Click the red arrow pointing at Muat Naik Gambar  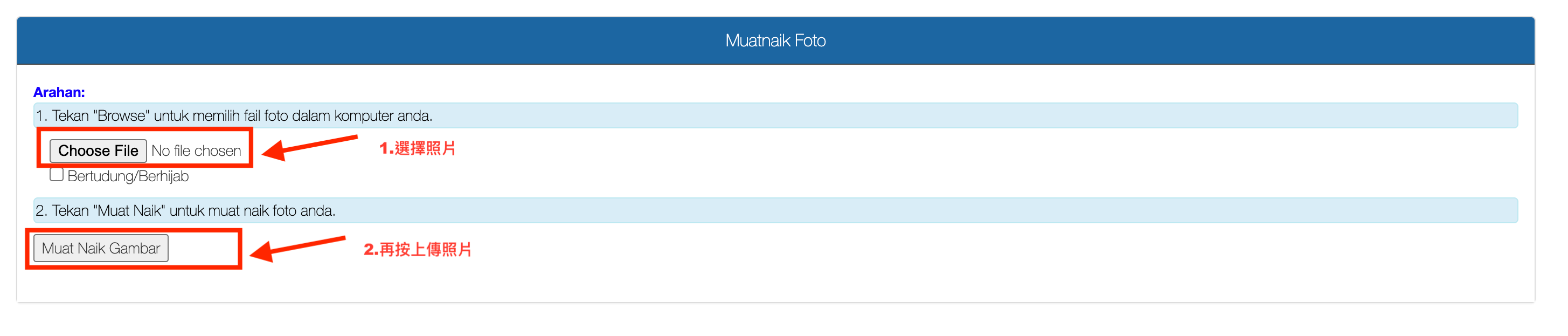click(x=297, y=247)
